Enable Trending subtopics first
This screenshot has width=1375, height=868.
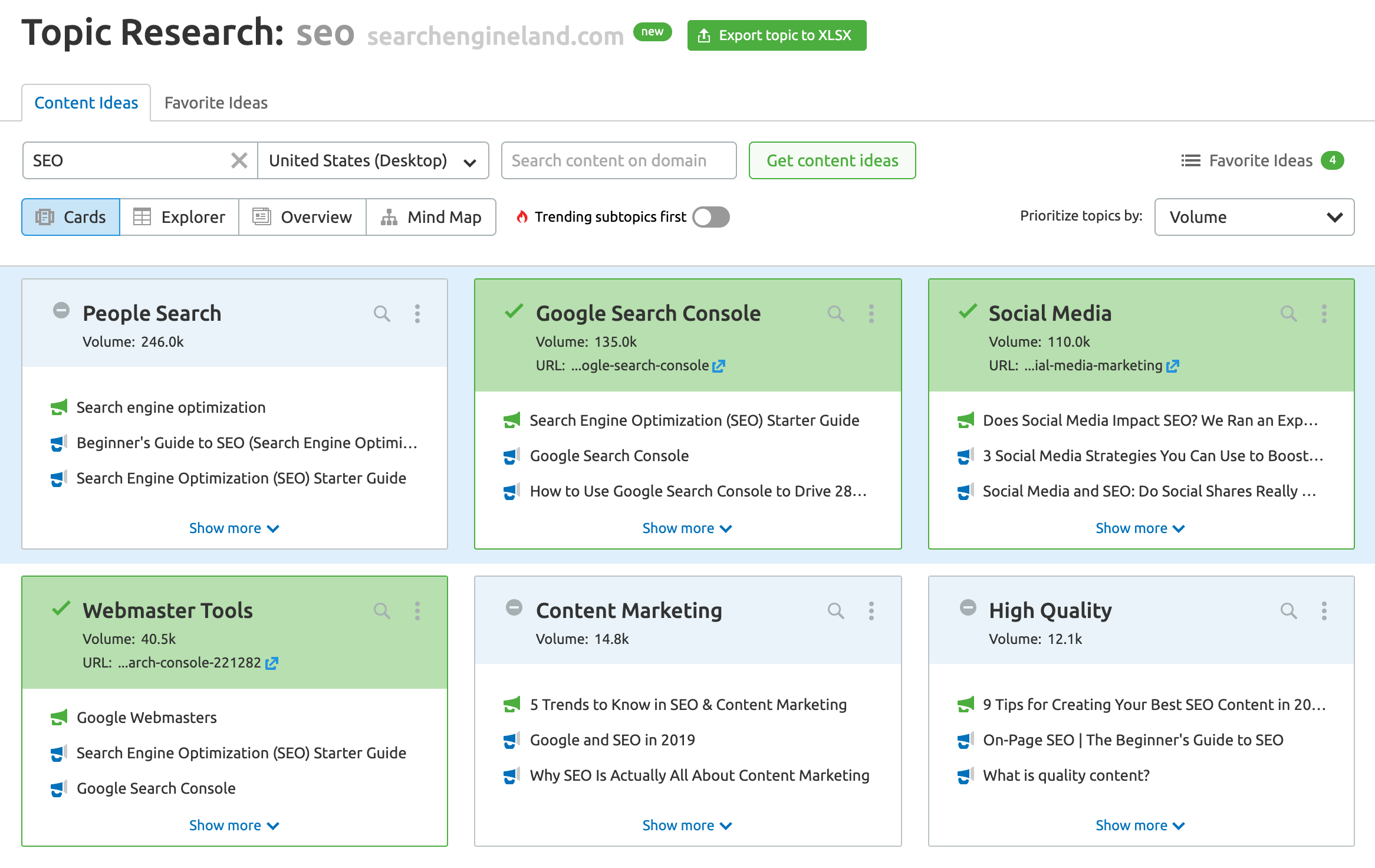tap(710, 217)
